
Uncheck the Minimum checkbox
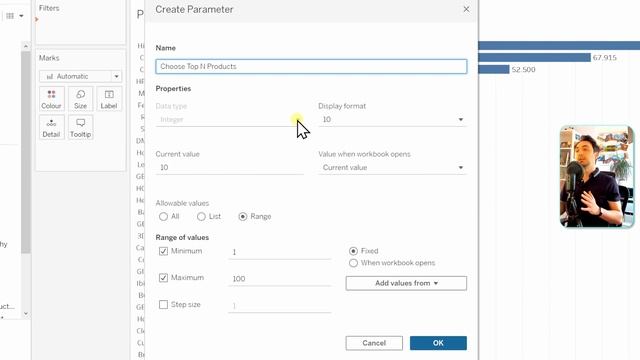pyautogui.click(x=163, y=251)
